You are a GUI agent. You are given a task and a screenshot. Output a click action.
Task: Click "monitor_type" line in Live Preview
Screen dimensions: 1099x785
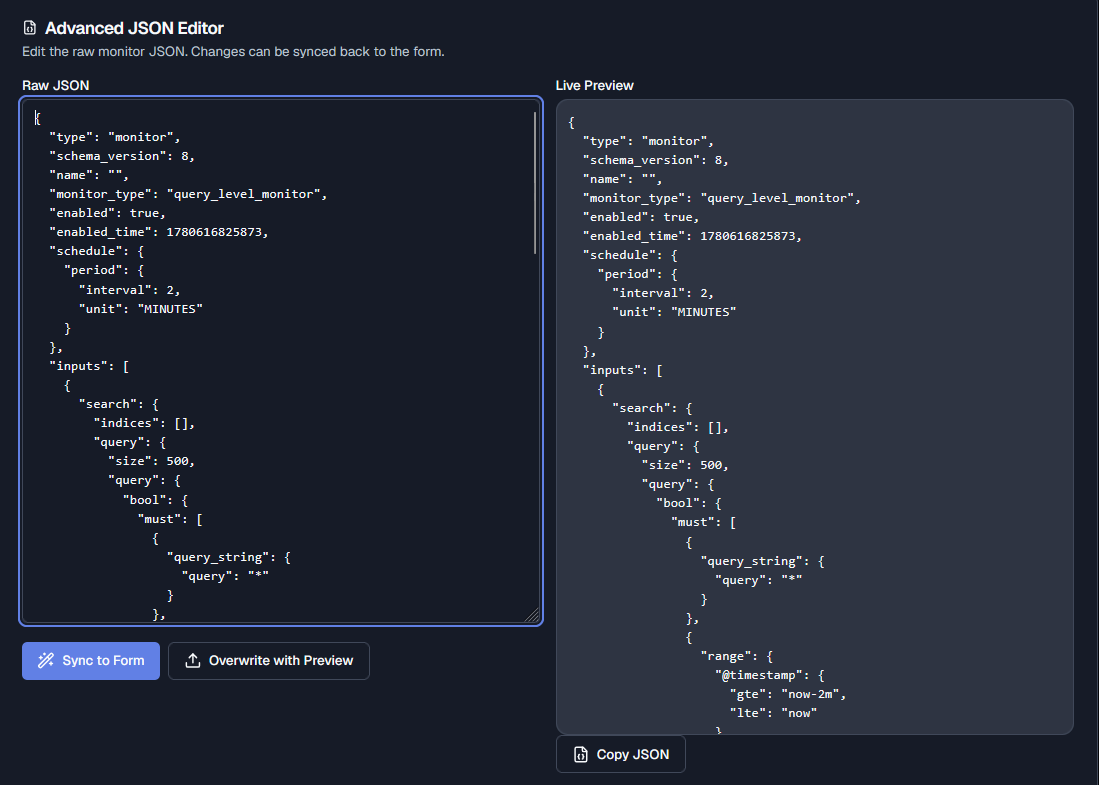(722, 198)
